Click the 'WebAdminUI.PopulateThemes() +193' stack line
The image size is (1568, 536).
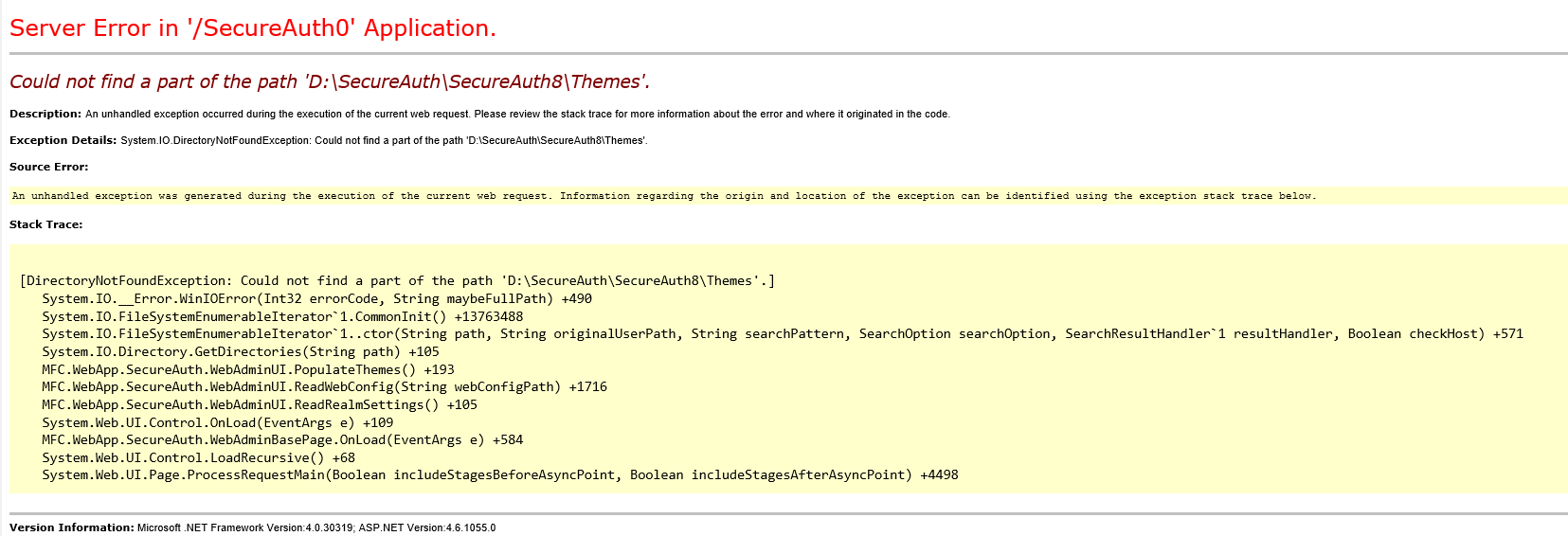pyautogui.click(x=248, y=369)
